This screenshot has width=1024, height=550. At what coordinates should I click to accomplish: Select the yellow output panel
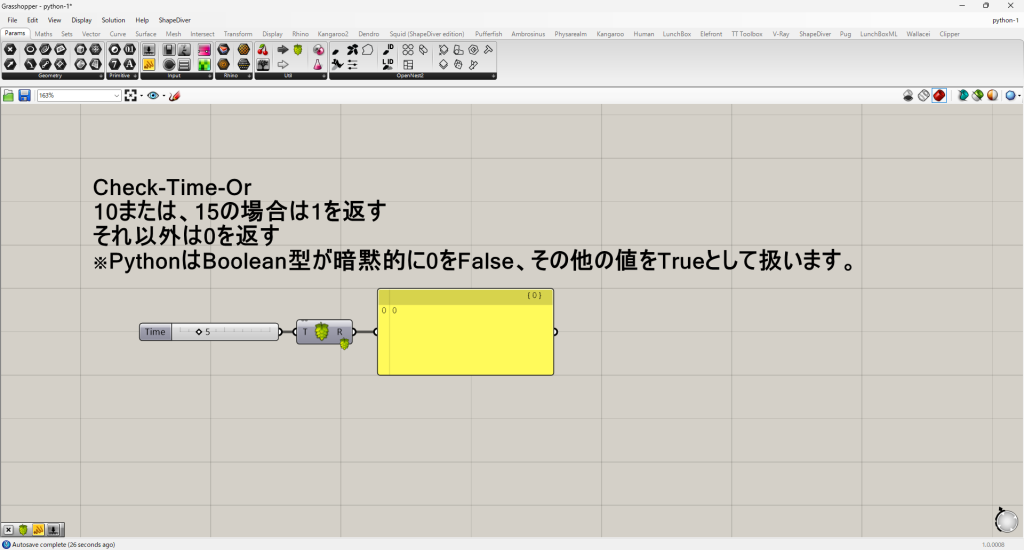(465, 340)
